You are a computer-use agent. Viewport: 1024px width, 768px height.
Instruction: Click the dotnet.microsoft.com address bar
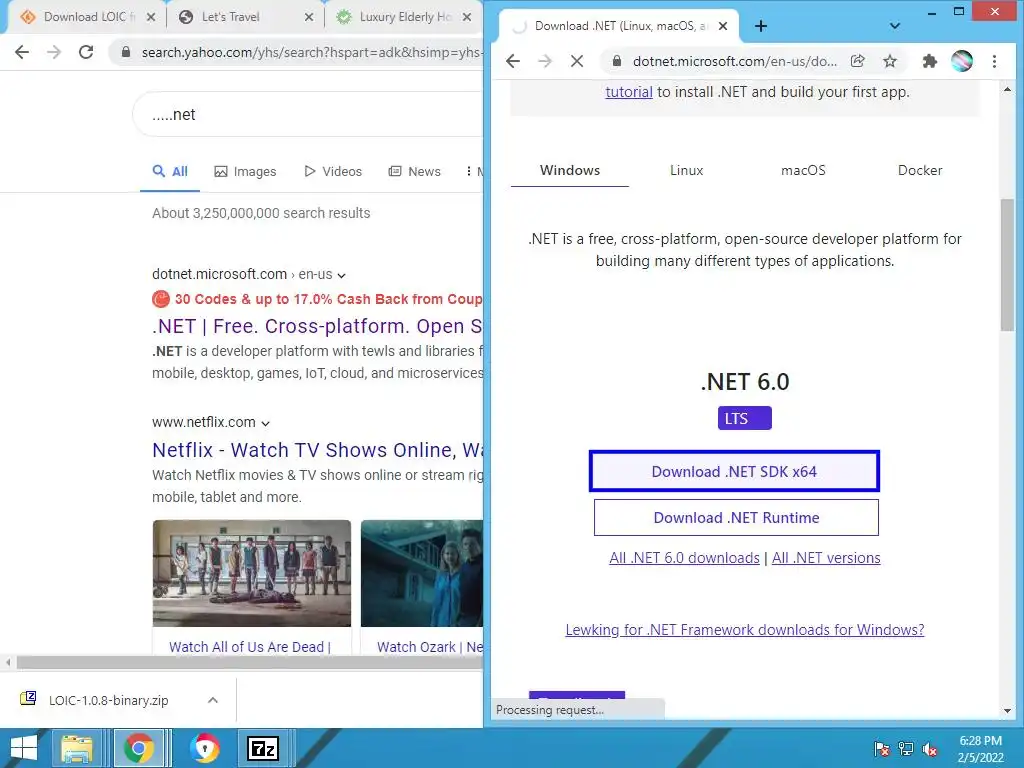[735, 61]
